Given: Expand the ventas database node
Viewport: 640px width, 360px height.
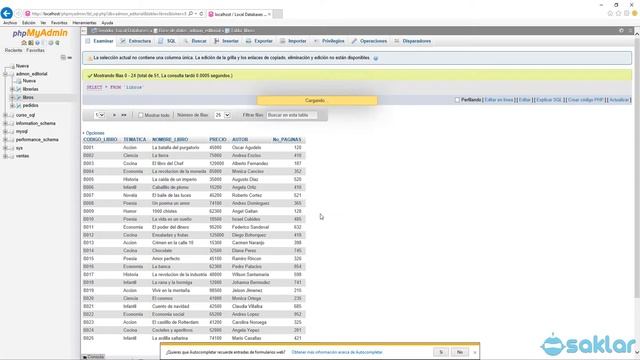Looking at the screenshot, I should [5, 156].
